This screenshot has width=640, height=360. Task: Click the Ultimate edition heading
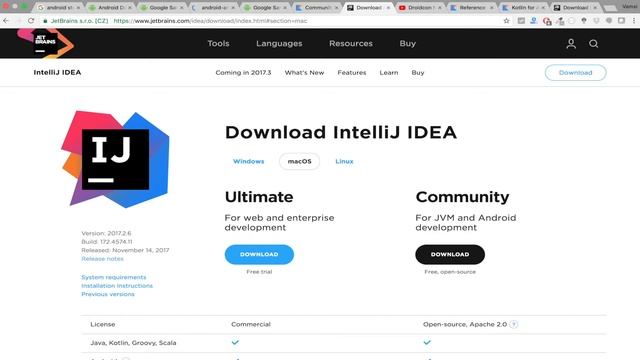point(259,197)
